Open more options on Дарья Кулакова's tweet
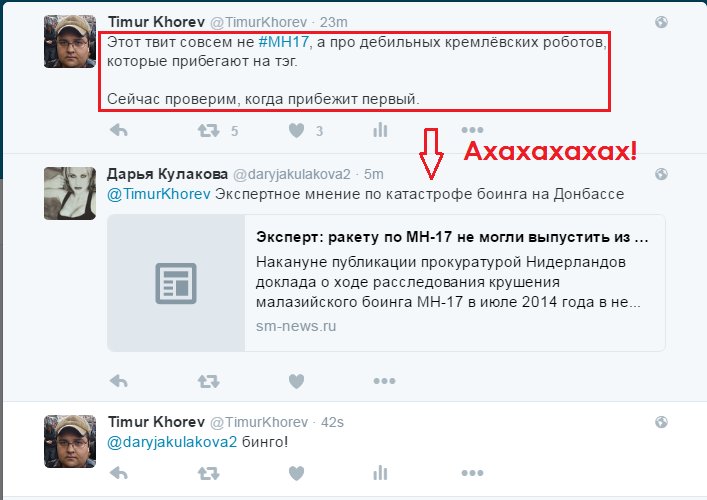Image resolution: width=707 pixels, height=500 pixels. [x=384, y=381]
